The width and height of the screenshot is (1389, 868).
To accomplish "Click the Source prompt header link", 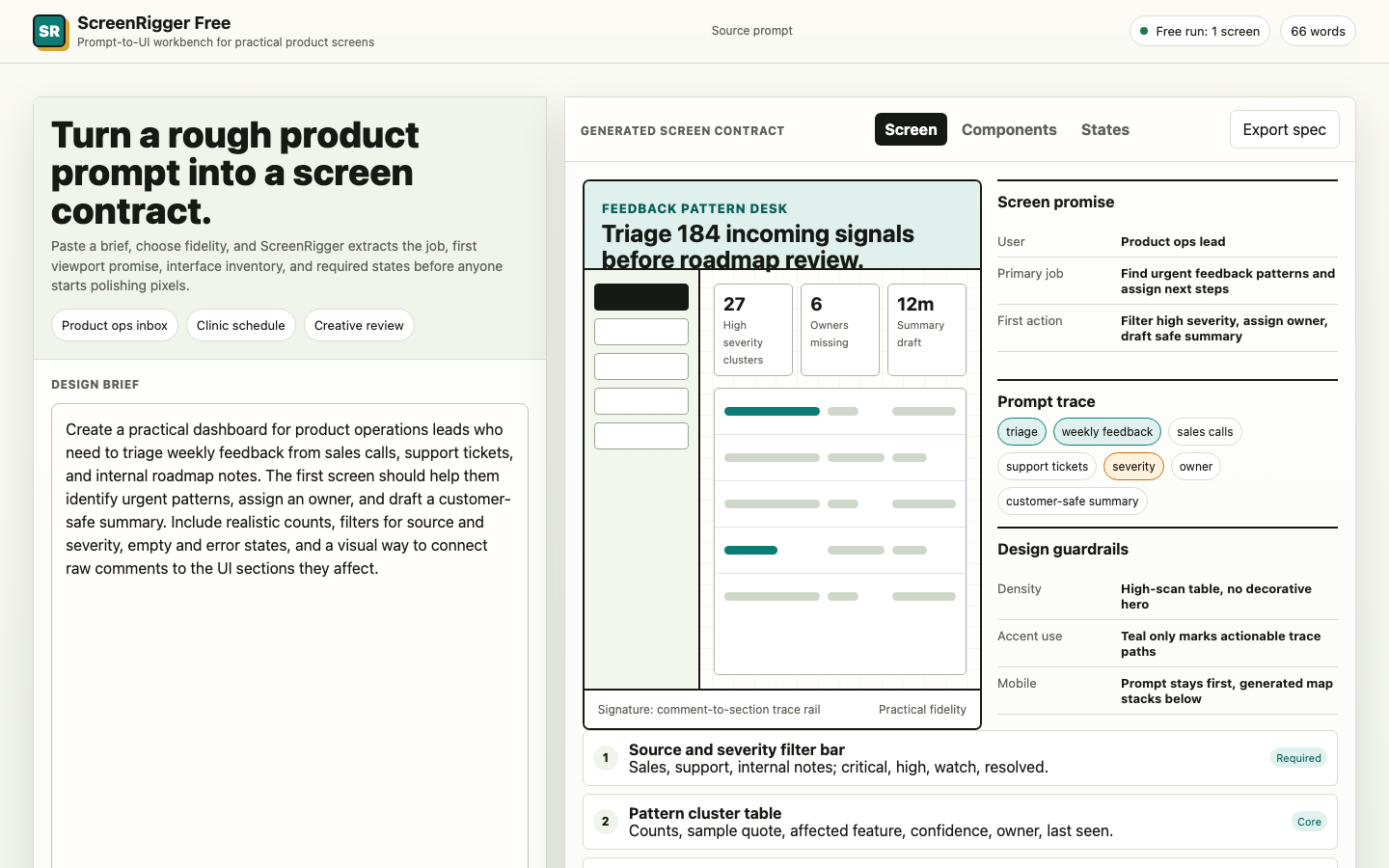I will coord(752,31).
